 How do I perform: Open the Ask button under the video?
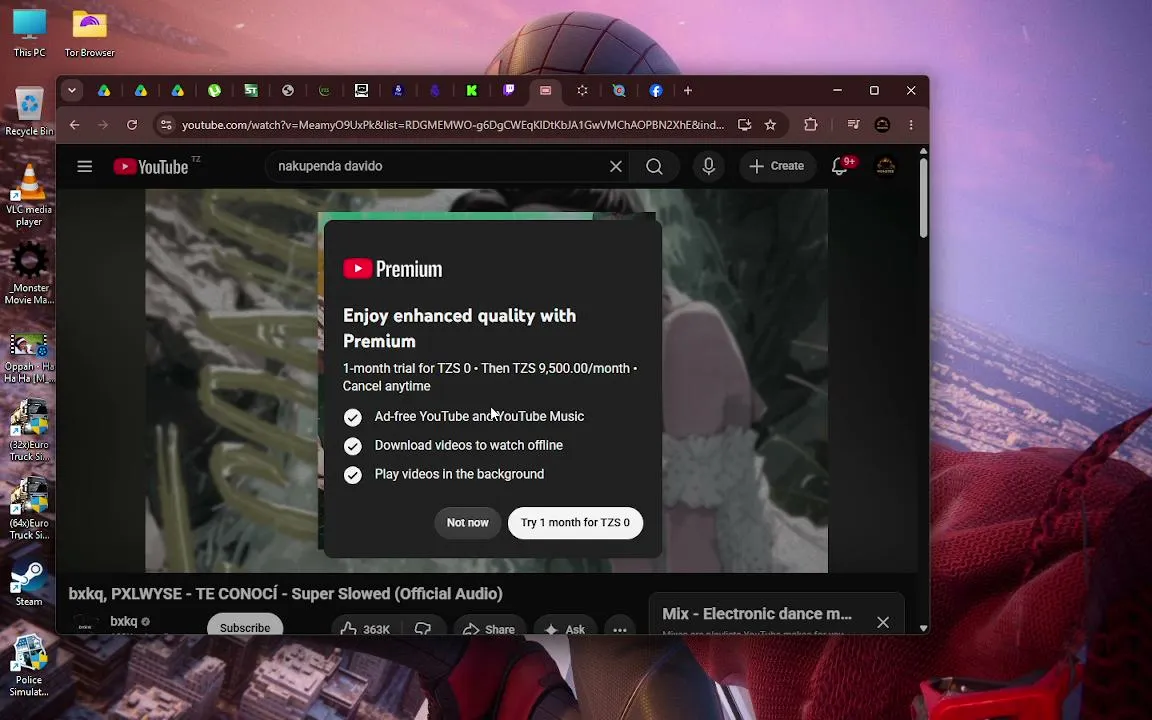pyautogui.click(x=564, y=629)
